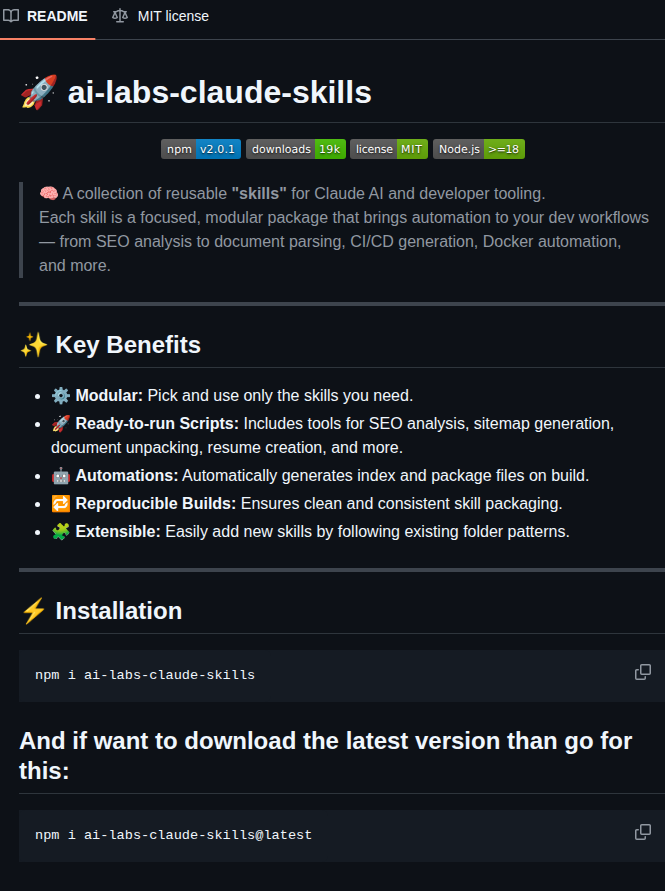This screenshot has width=665, height=891.
Task: Switch to the MIT license tab
Action: pos(160,16)
